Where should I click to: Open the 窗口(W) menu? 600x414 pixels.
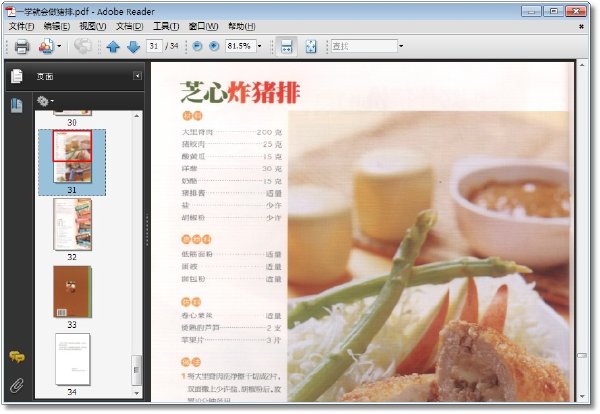pyautogui.click(x=204, y=26)
